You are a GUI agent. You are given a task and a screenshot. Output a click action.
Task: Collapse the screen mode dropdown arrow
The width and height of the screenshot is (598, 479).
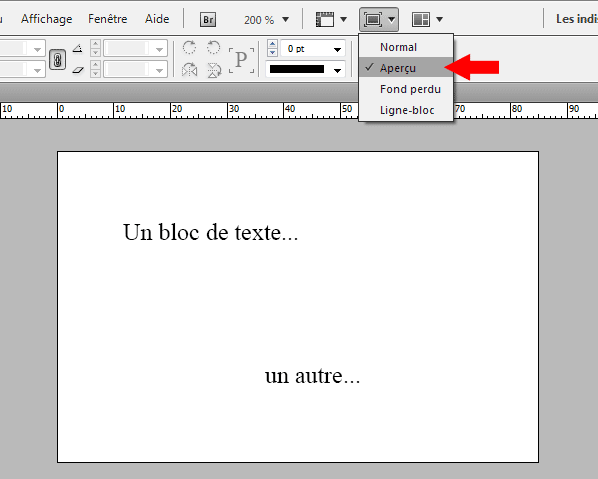click(x=392, y=19)
